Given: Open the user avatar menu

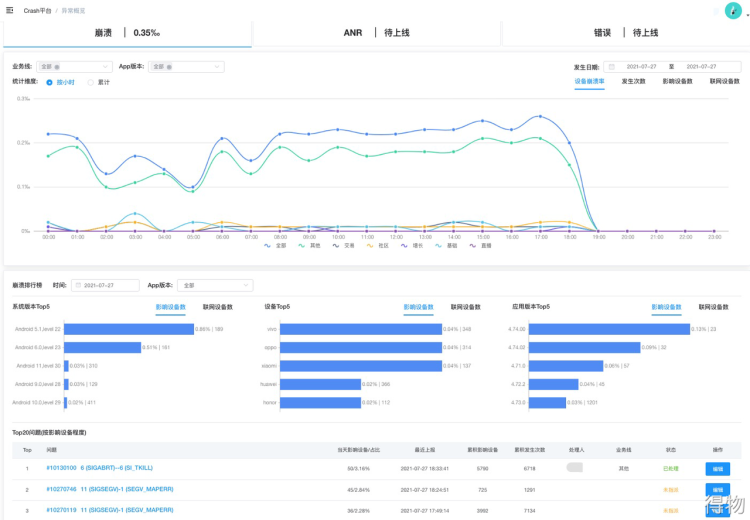Looking at the screenshot, I should (733, 10).
